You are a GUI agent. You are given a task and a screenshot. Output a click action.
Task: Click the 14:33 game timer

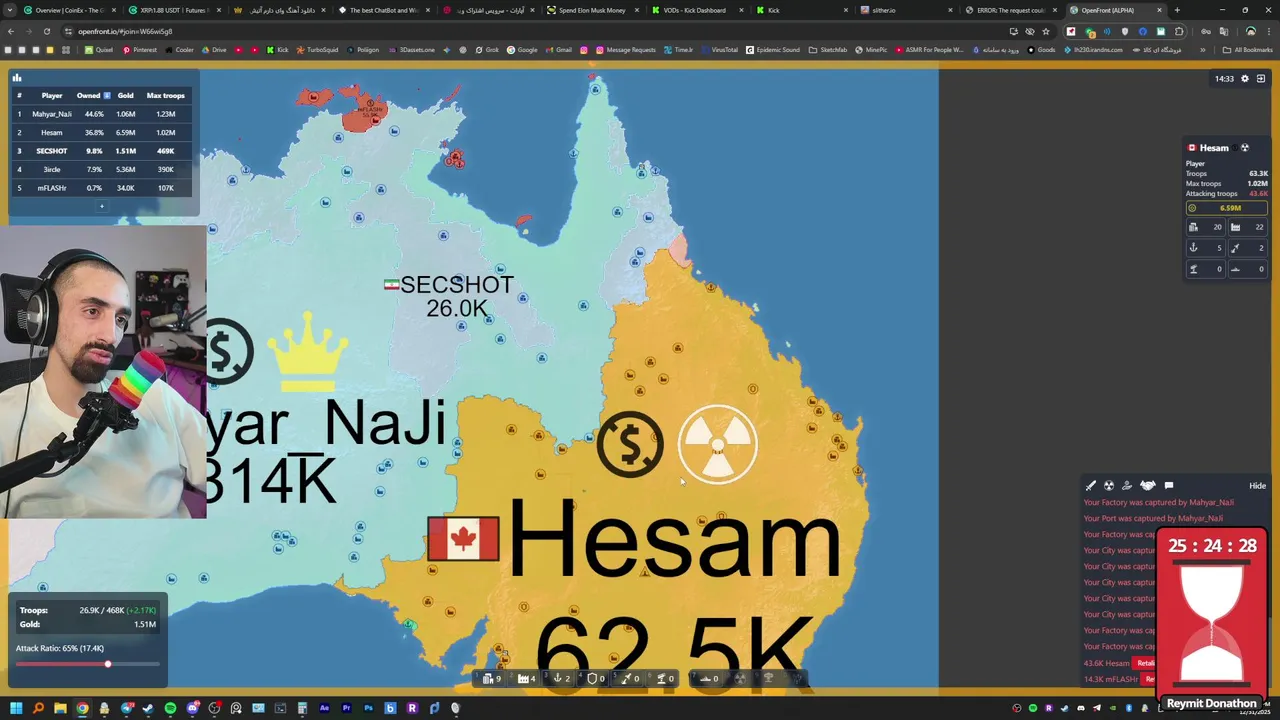tap(1224, 78)
